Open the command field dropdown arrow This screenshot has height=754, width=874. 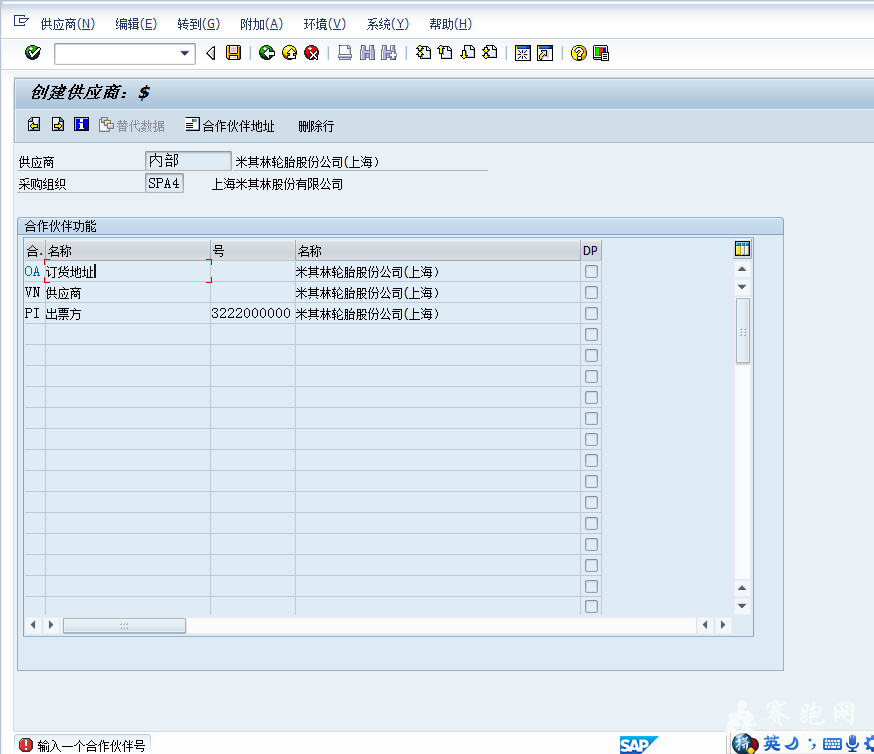click(184, 53)
